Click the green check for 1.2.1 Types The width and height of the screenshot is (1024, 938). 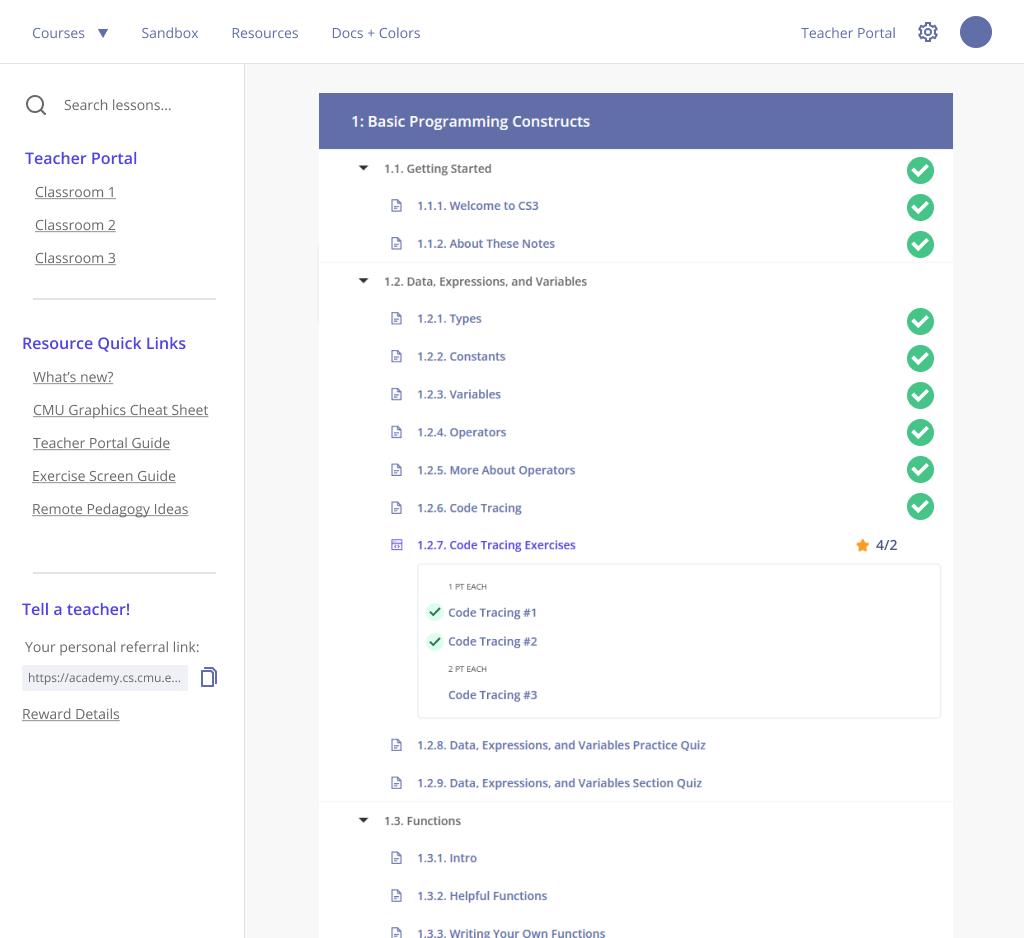[920, 321]
